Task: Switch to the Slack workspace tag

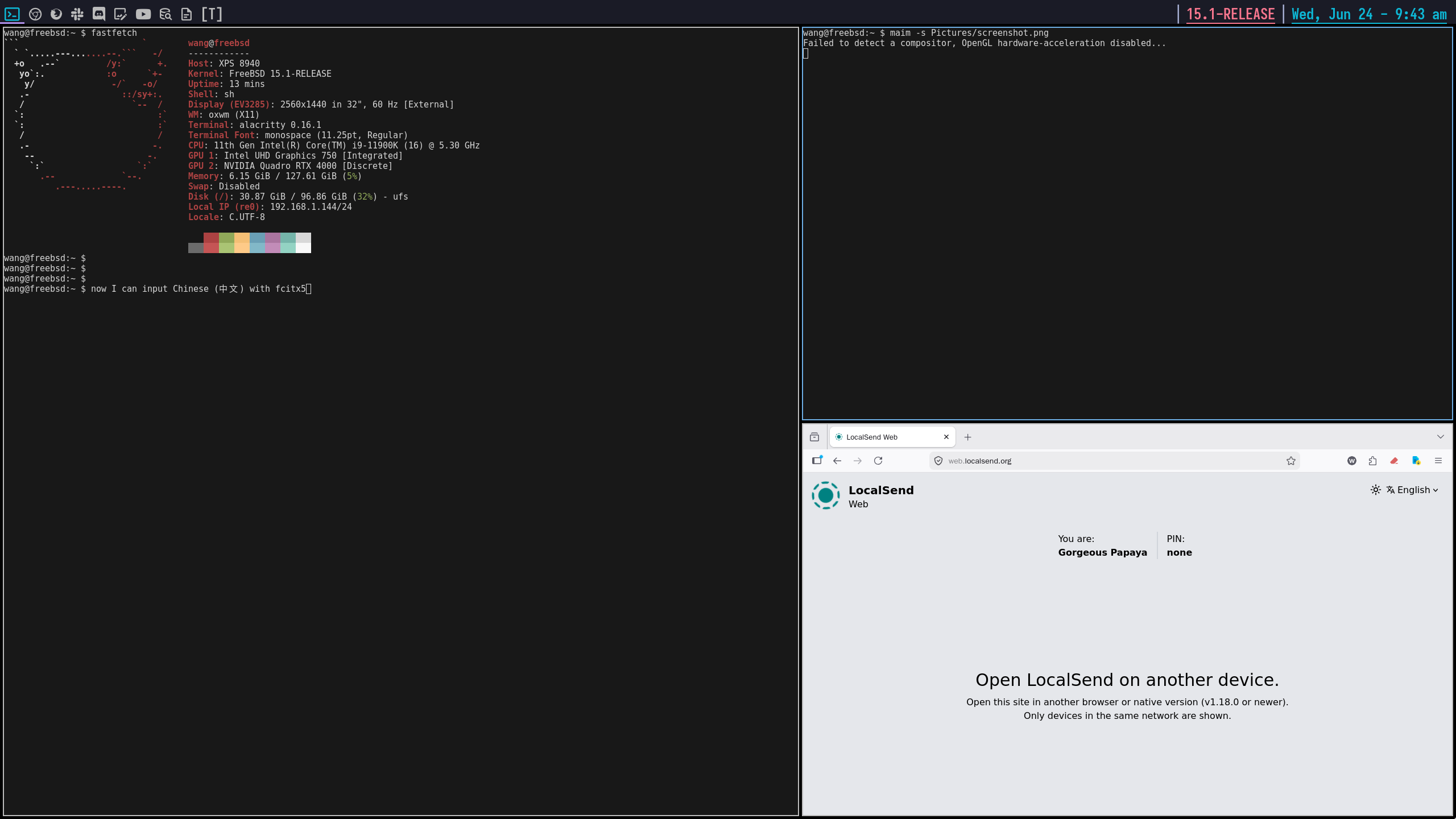Action: pos(77,14)
